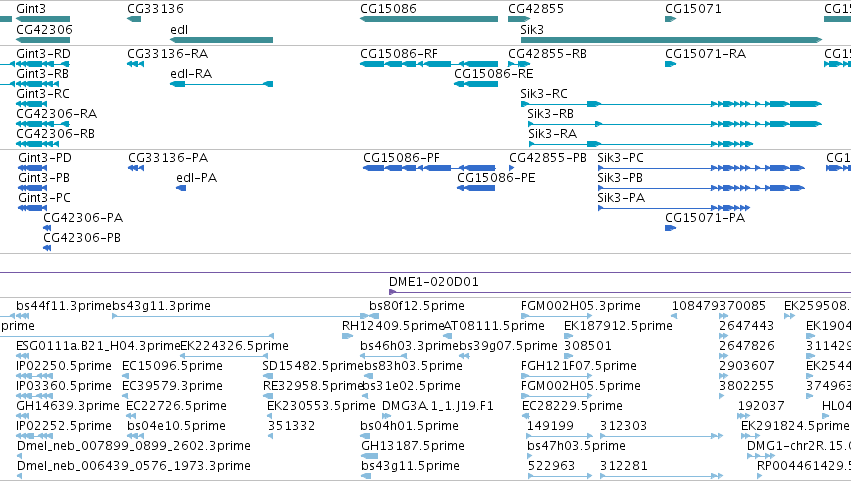Viewport: 851px width, 481px height.
Task: Click the Sik3-RB transcript label
Action: [550, 114]
